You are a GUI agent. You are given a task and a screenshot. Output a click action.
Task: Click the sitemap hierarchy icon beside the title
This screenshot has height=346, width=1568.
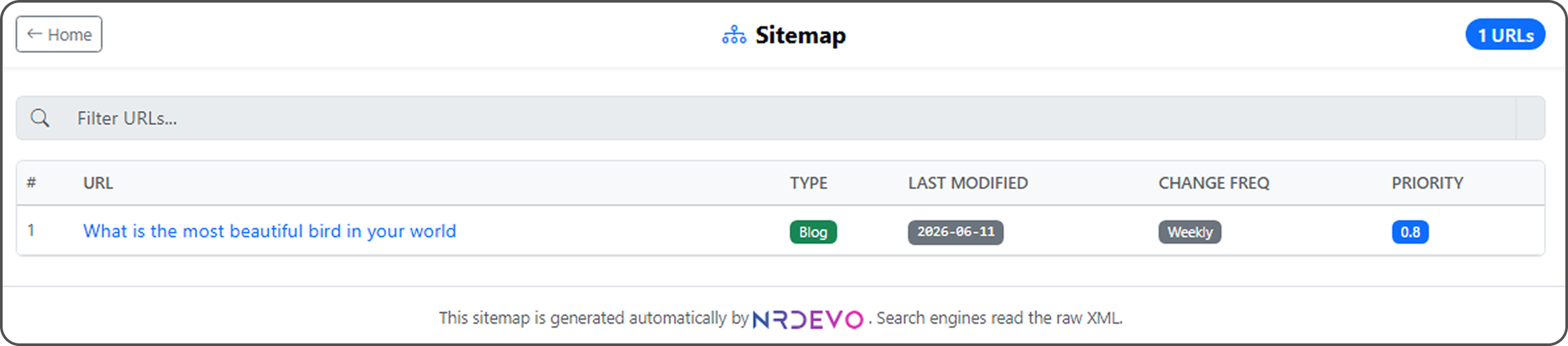point(734,35)
